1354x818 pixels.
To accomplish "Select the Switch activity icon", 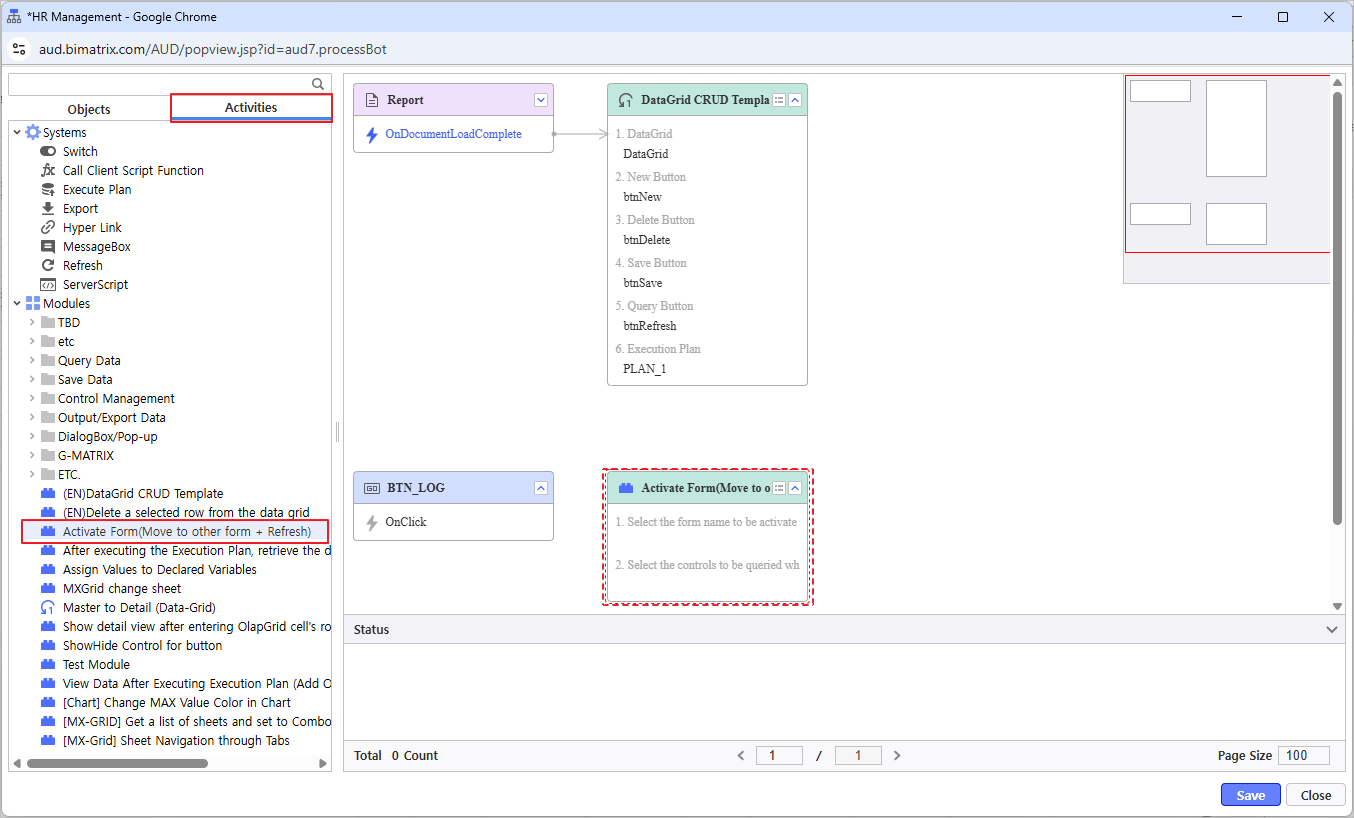I will coord(48,152).
